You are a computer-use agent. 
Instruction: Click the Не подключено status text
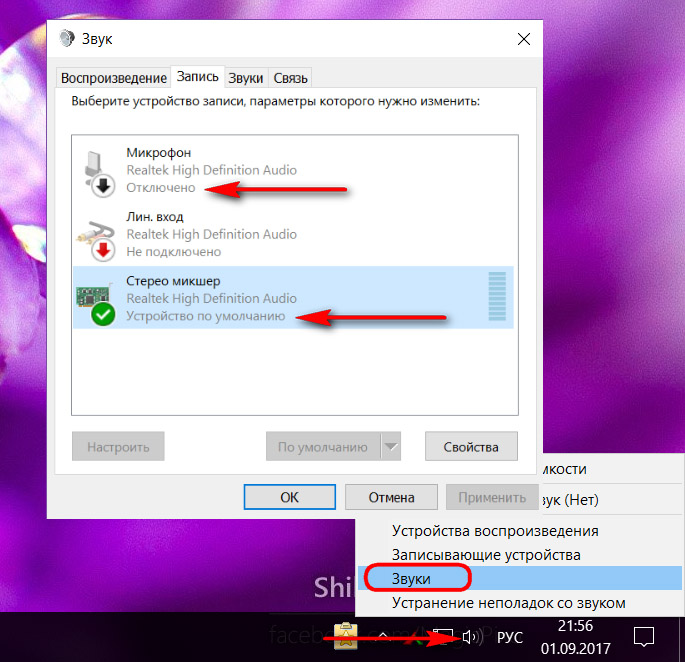(x=173, y=252)
